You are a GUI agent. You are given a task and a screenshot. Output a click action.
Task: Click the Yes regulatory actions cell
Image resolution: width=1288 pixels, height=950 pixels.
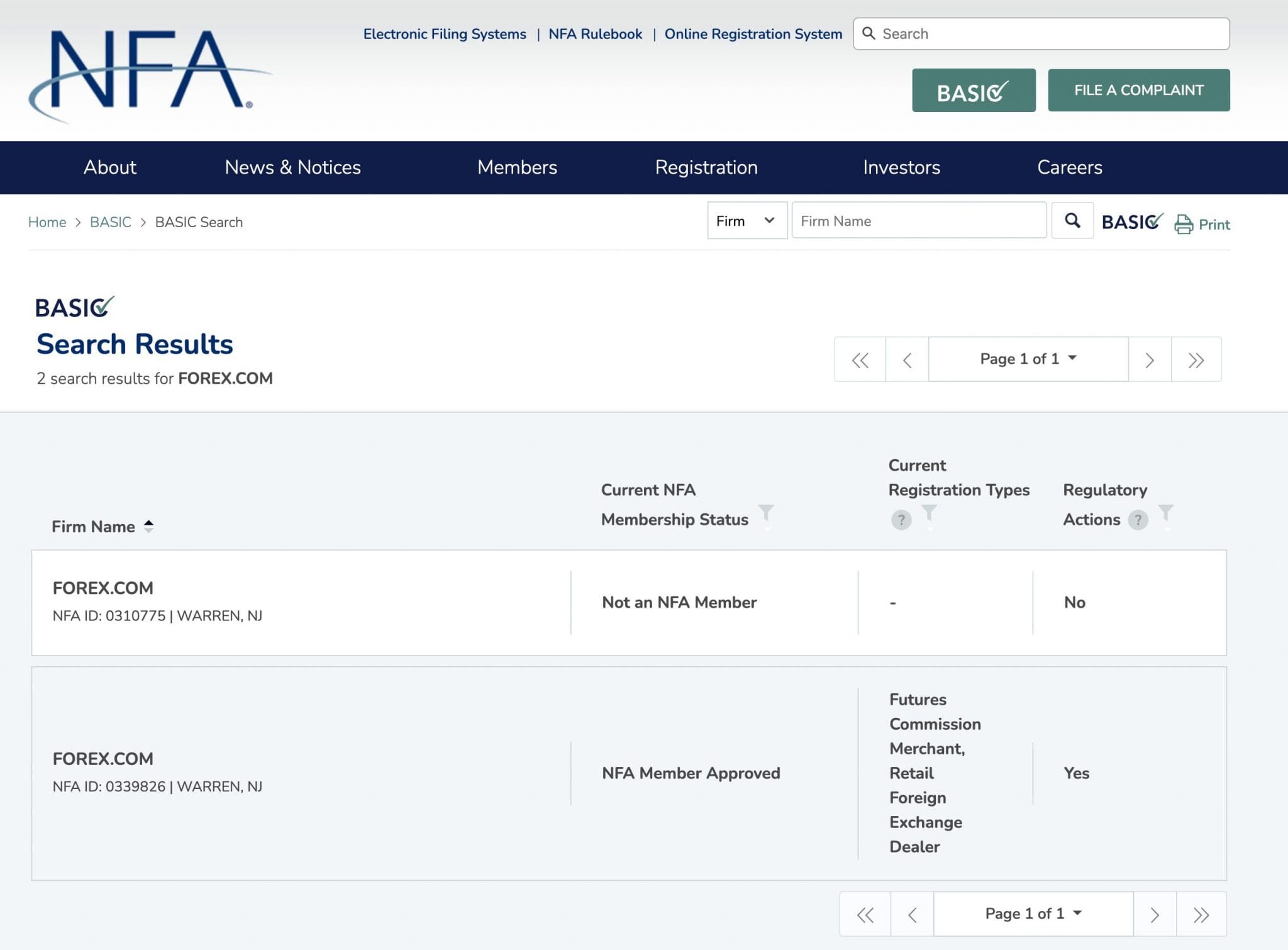pos(1076,773)
